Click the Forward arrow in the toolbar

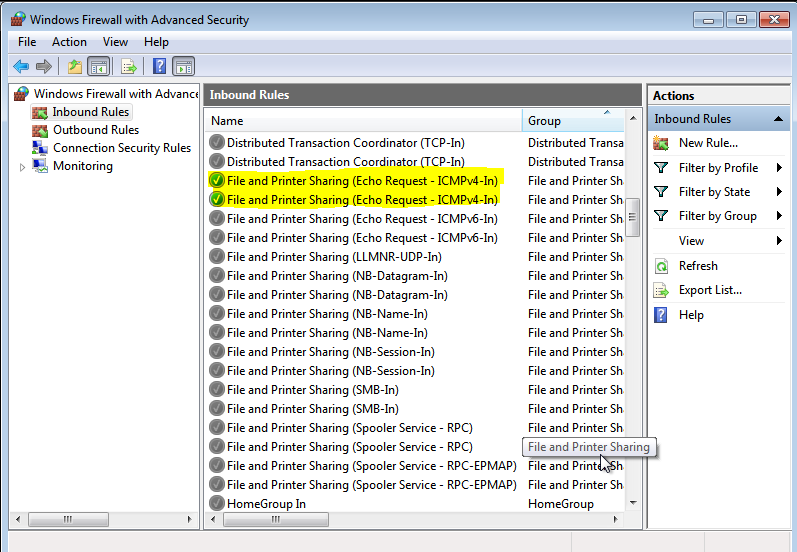(x=44, y=66)
